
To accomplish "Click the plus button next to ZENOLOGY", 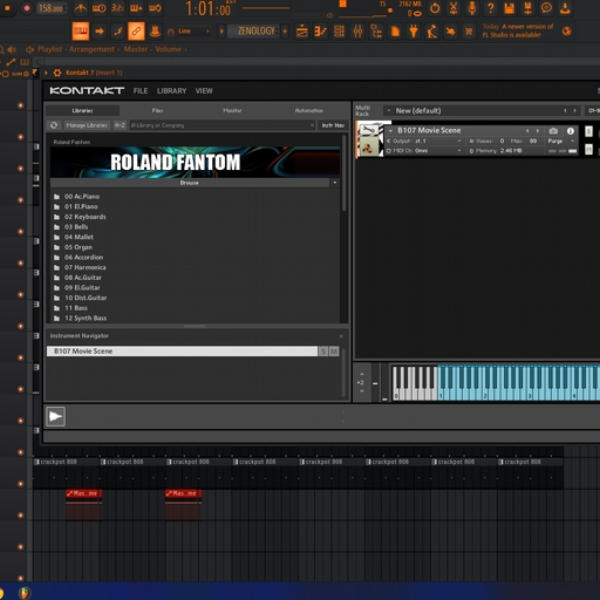I will (x=285, y=31).
